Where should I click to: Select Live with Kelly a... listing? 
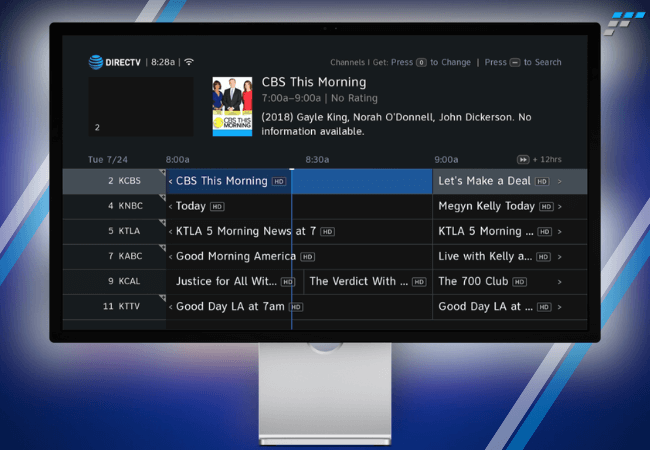(510, 256)
